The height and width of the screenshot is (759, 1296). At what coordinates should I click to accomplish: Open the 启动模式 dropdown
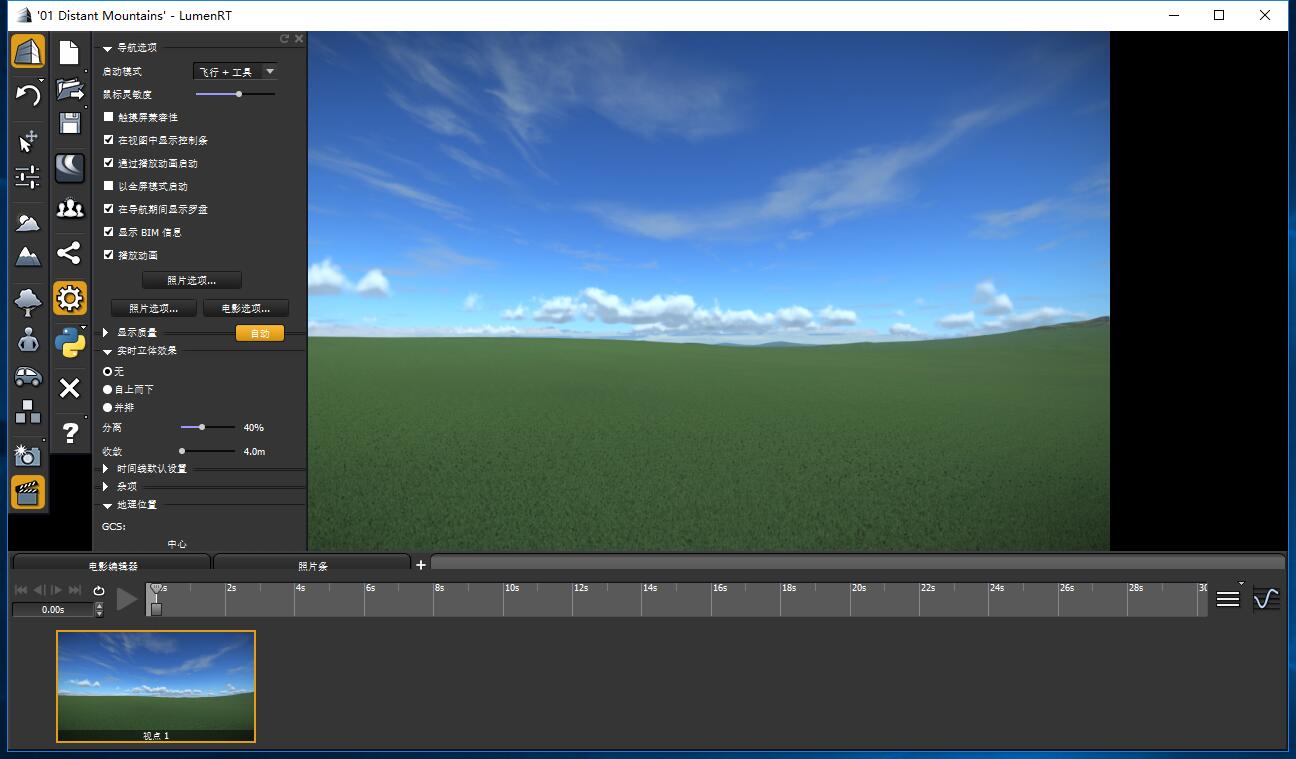[x=234, y=71]
